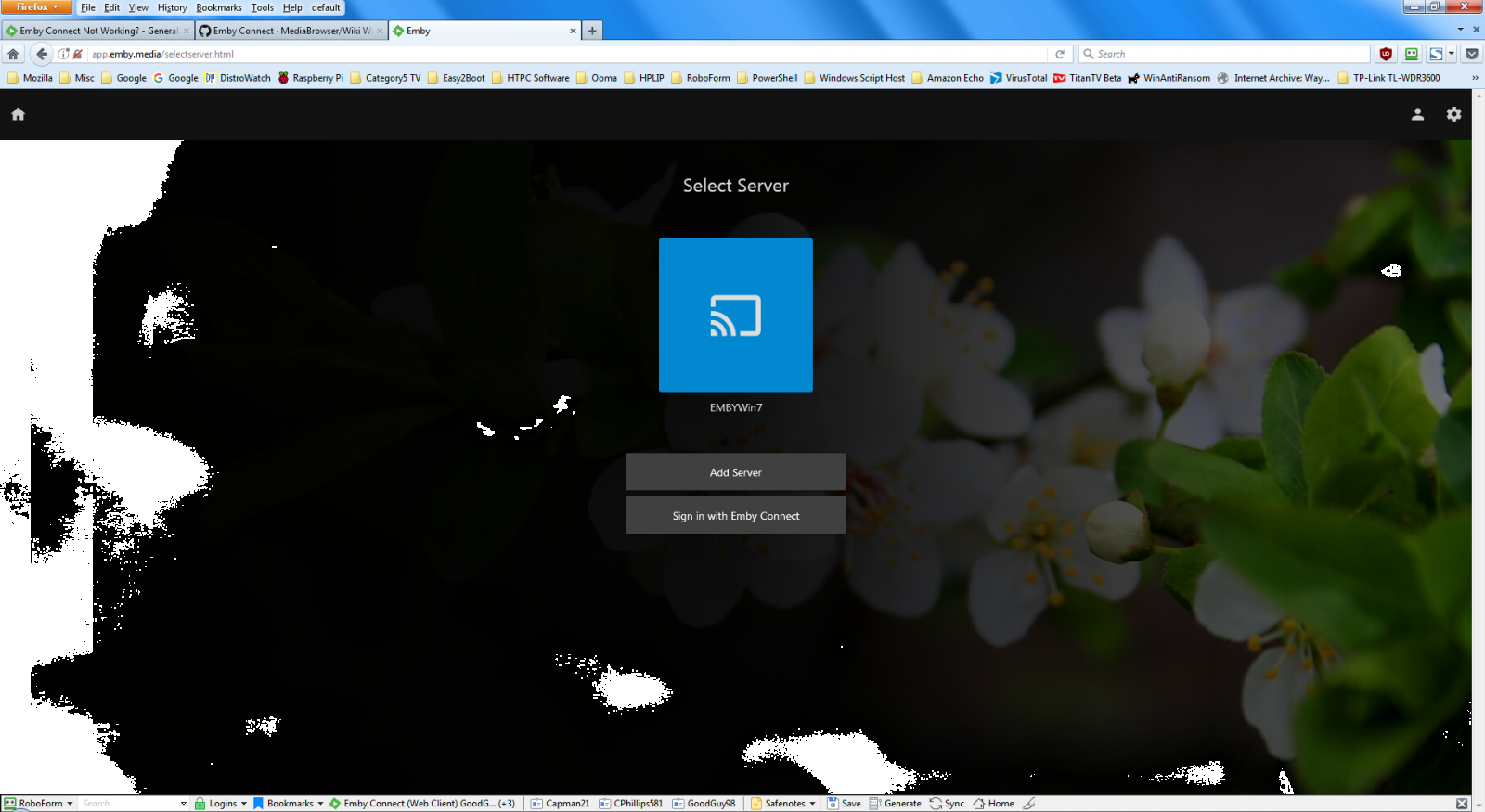
Task: Switch to Emby Connect MediaBrowser/Wiki tab
Action: [x=291, y=31]
